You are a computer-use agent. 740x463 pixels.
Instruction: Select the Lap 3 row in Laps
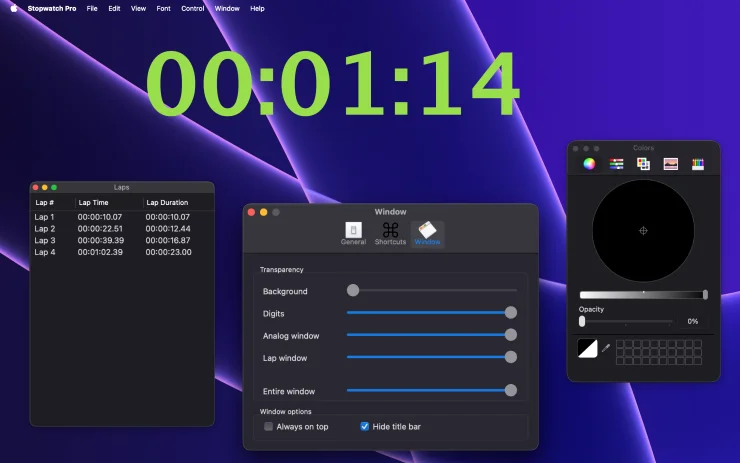click(122, 240)
